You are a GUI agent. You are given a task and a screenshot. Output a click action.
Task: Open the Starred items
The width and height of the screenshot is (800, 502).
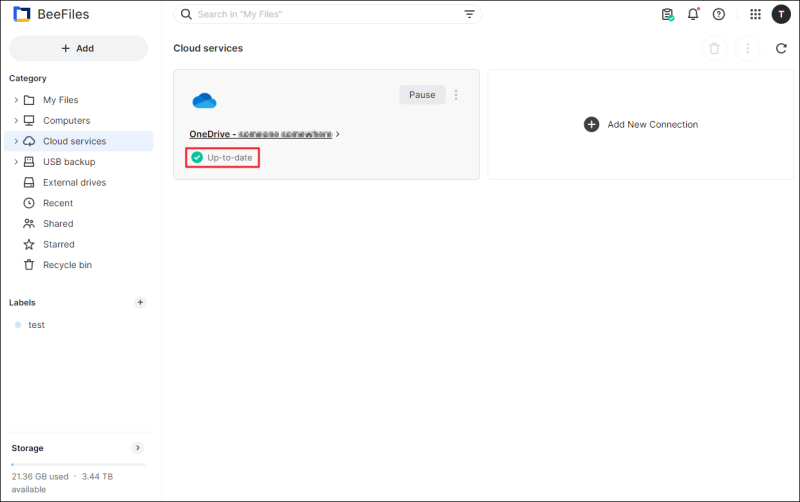pos(59,244)
